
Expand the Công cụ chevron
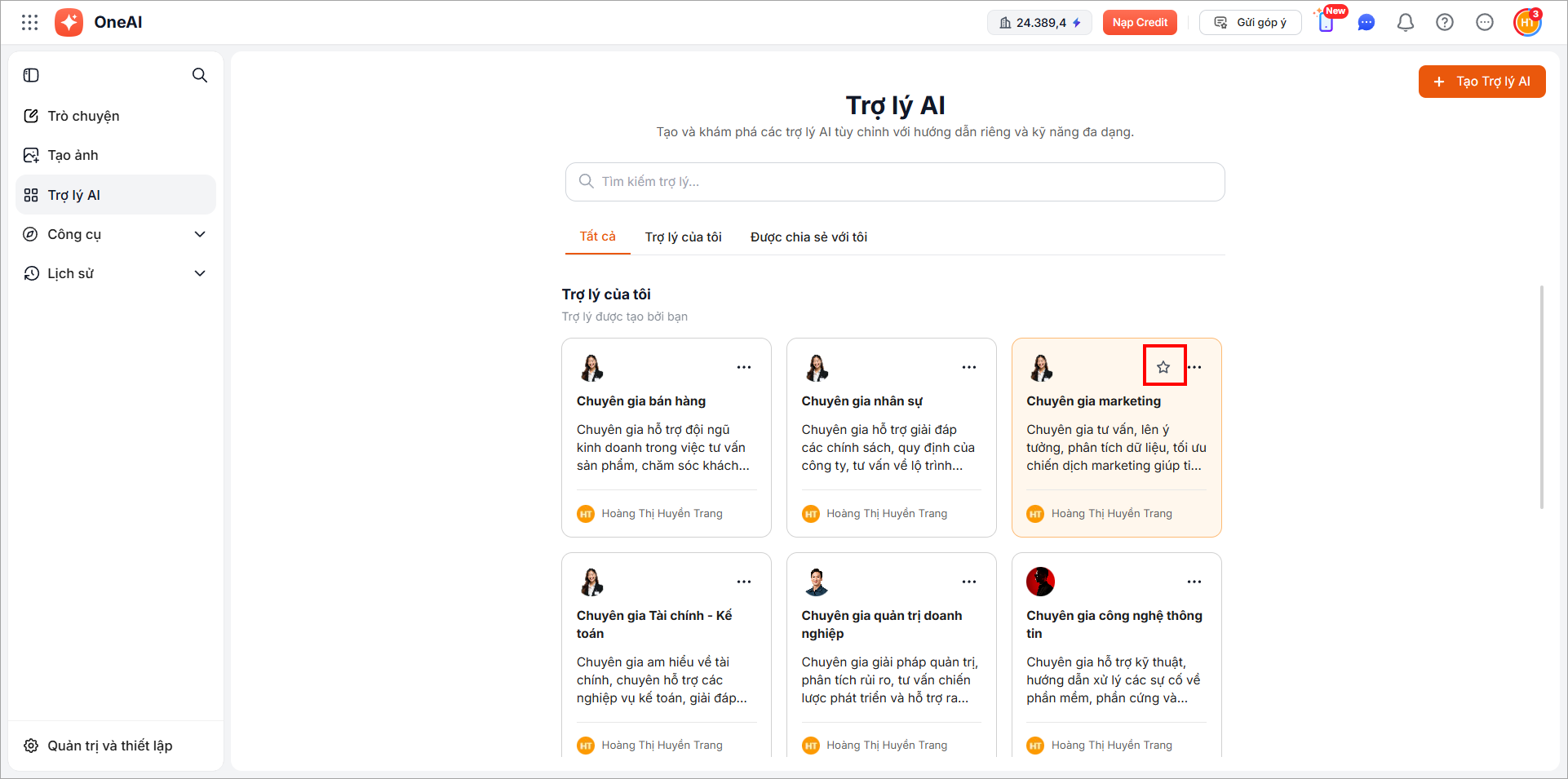click(x=200, y=234)
